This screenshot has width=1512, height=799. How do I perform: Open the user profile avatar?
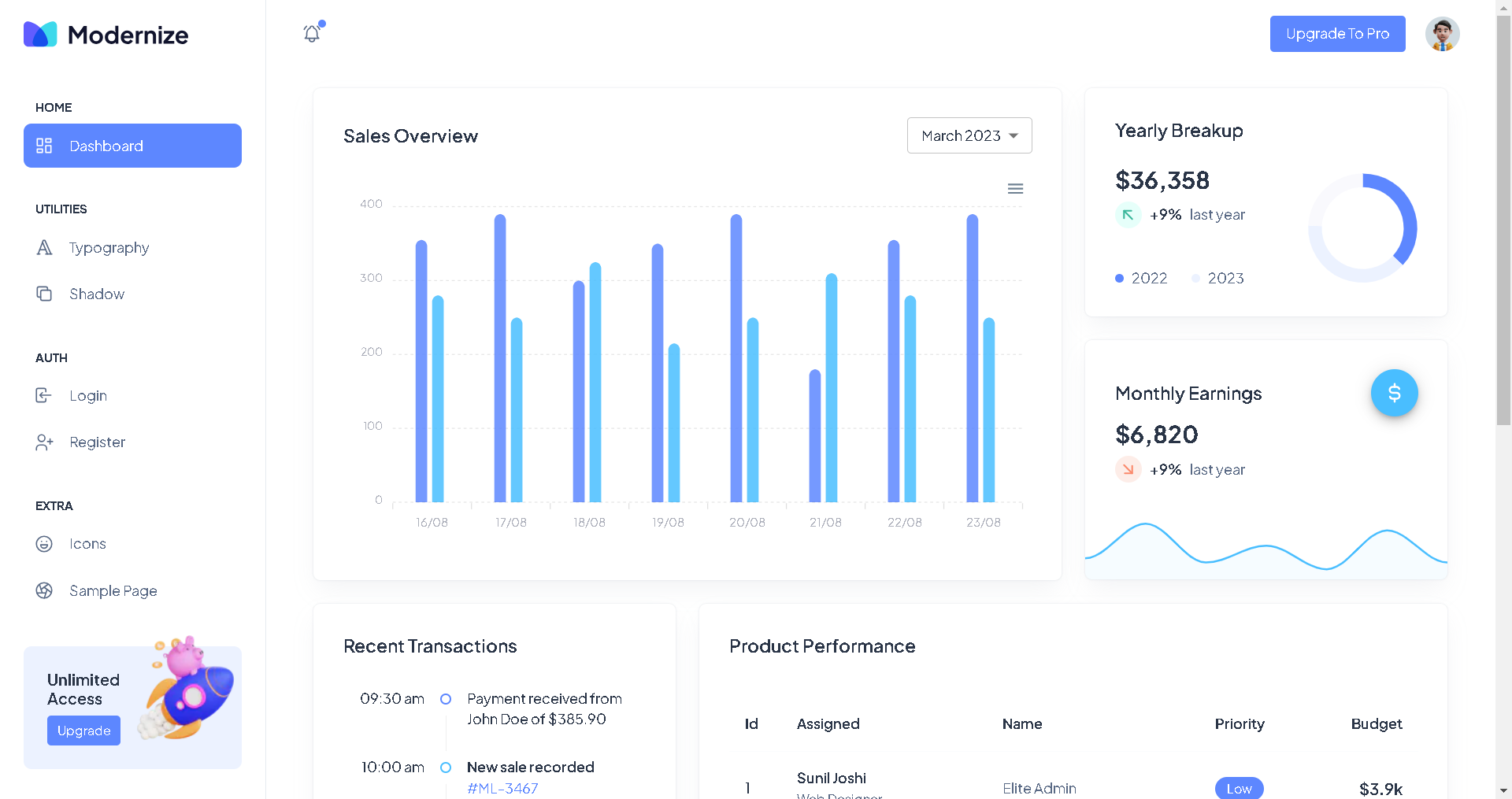point(1442,35)
